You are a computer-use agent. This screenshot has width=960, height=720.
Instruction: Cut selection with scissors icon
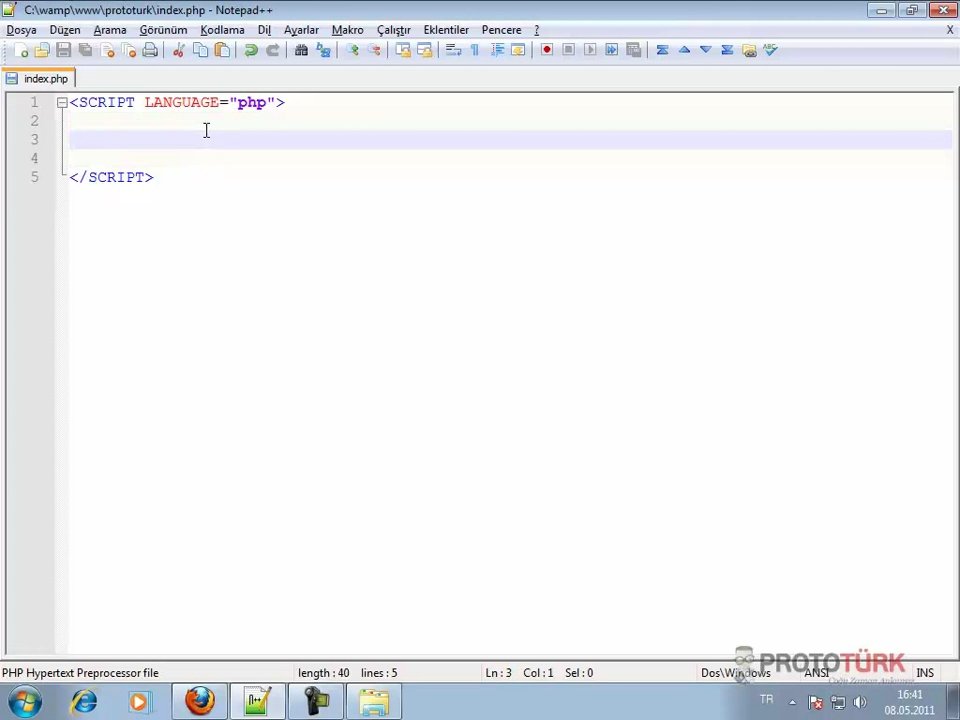click(x=179, y=50)
